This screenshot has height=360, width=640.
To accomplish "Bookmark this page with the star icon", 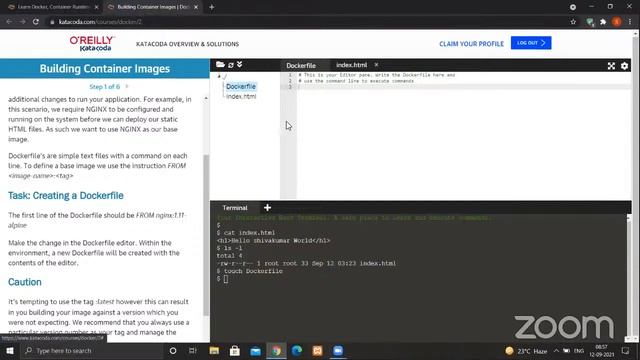I will coord(573,22).
